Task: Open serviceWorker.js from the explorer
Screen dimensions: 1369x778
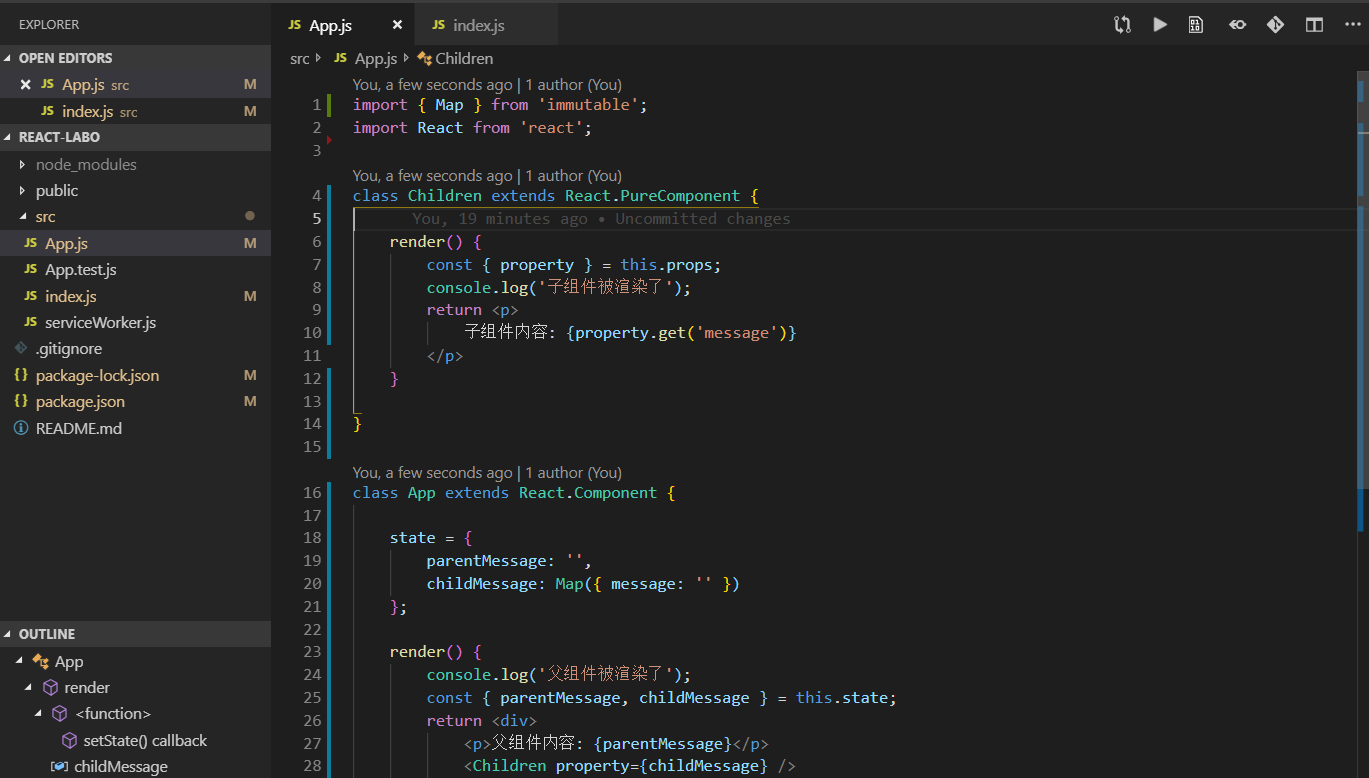Action: click(x=100, y=322)
